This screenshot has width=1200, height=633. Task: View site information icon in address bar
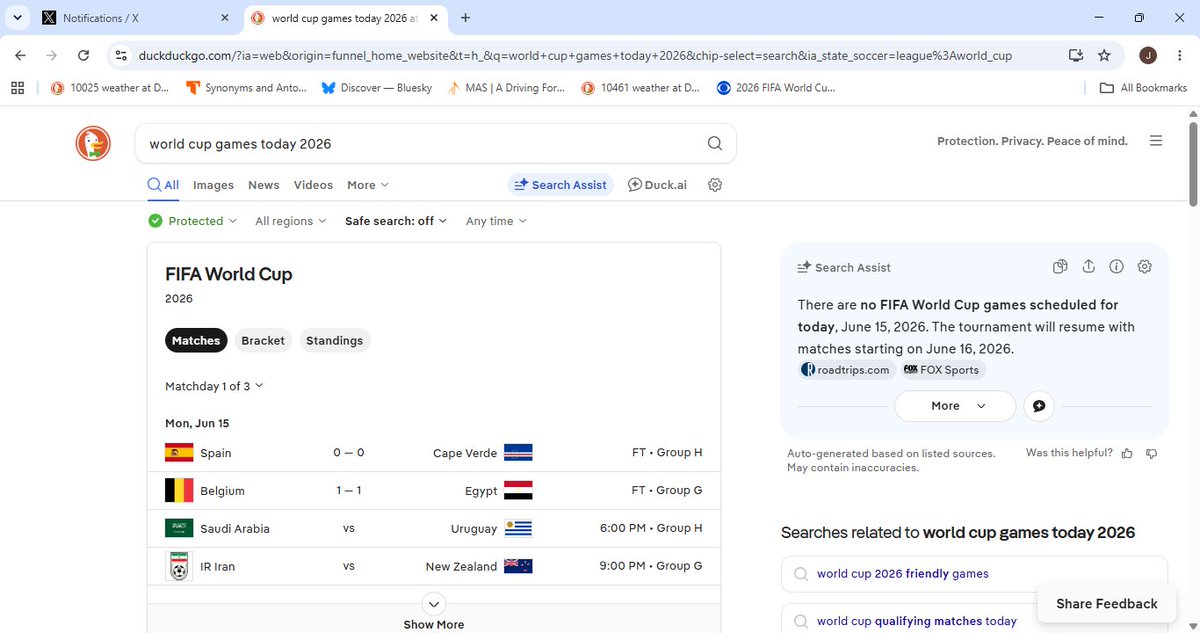[x=121, y=56]
